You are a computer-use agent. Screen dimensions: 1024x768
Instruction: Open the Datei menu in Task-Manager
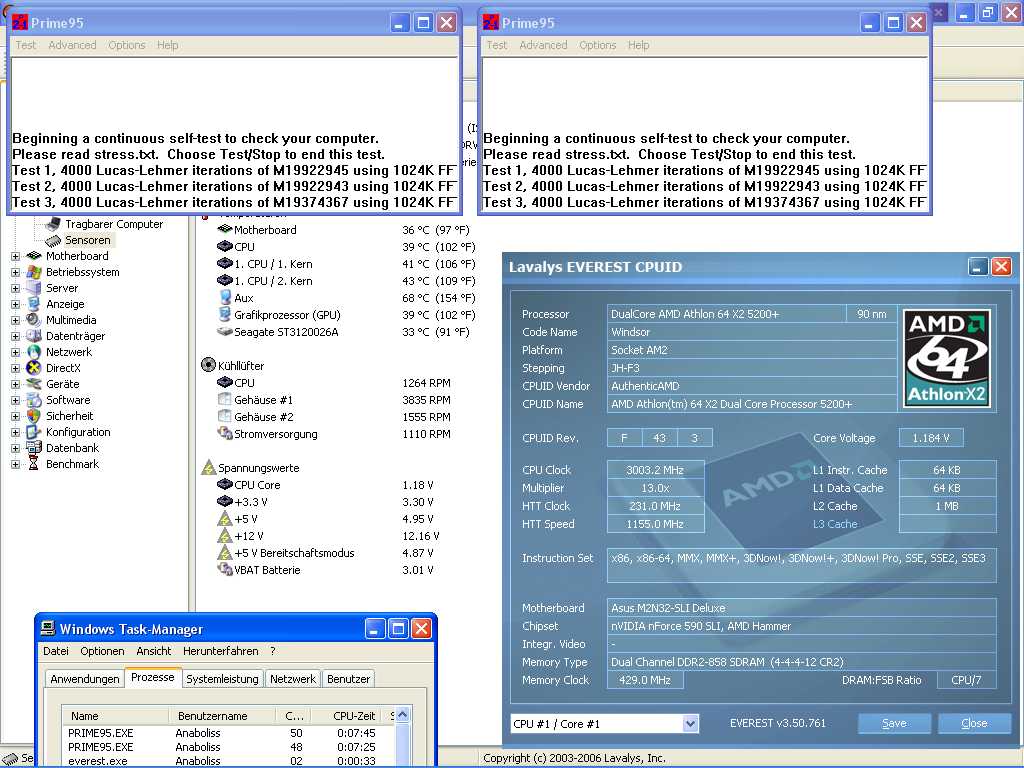pyautogui.click(x=56, y=651)
